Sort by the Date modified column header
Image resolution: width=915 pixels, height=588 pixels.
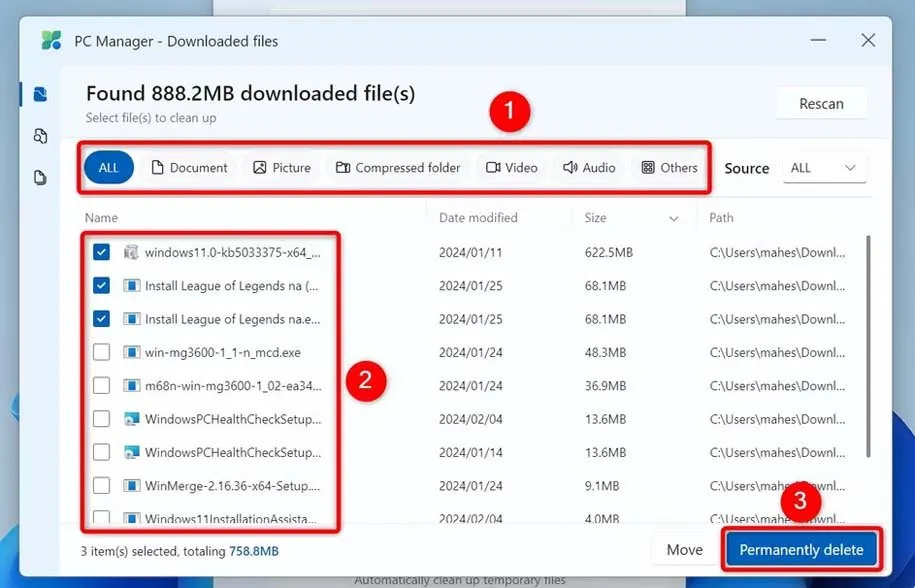pos(478,218)
